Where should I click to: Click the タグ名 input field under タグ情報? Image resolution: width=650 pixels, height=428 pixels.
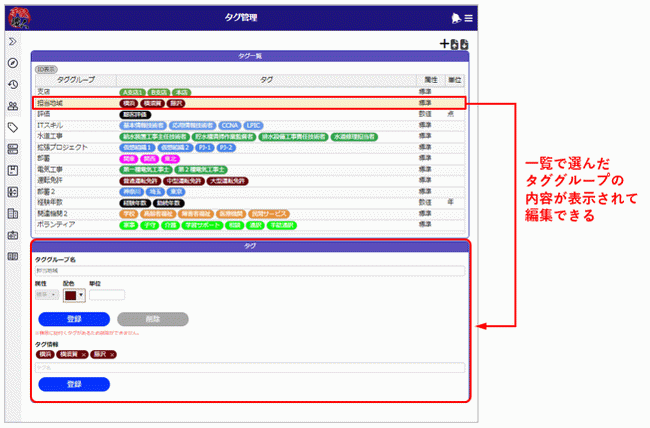pos(250,367)
